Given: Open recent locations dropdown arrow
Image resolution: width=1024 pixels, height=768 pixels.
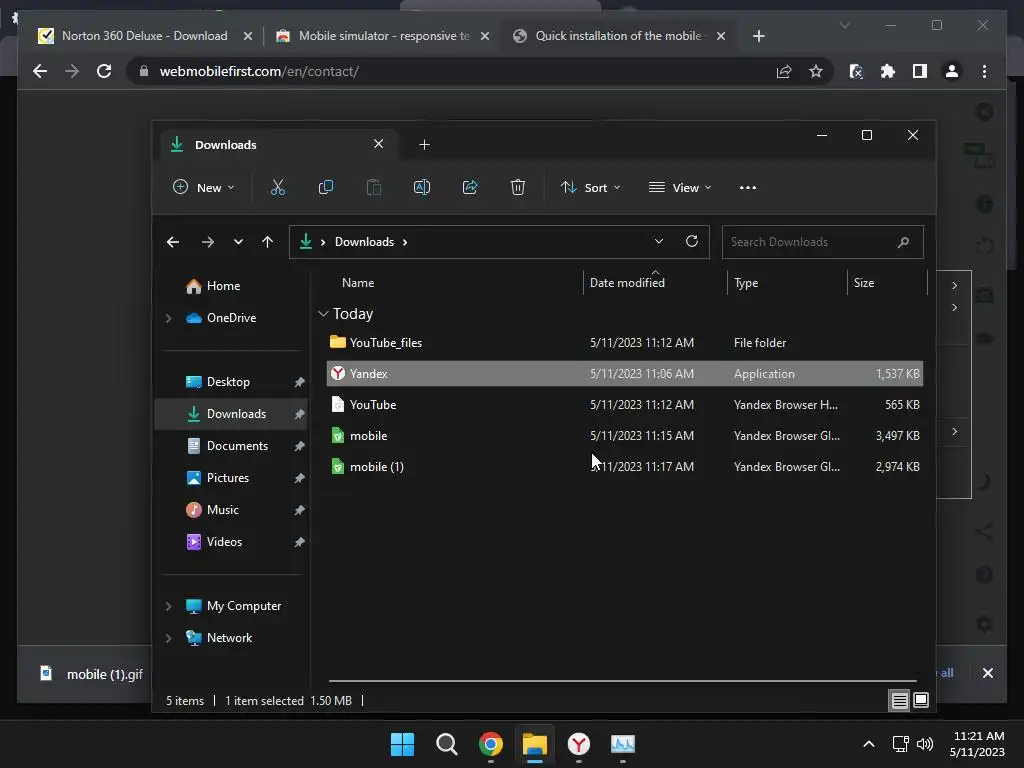Looking at the screenshot, I should click(x=238, y=242).
